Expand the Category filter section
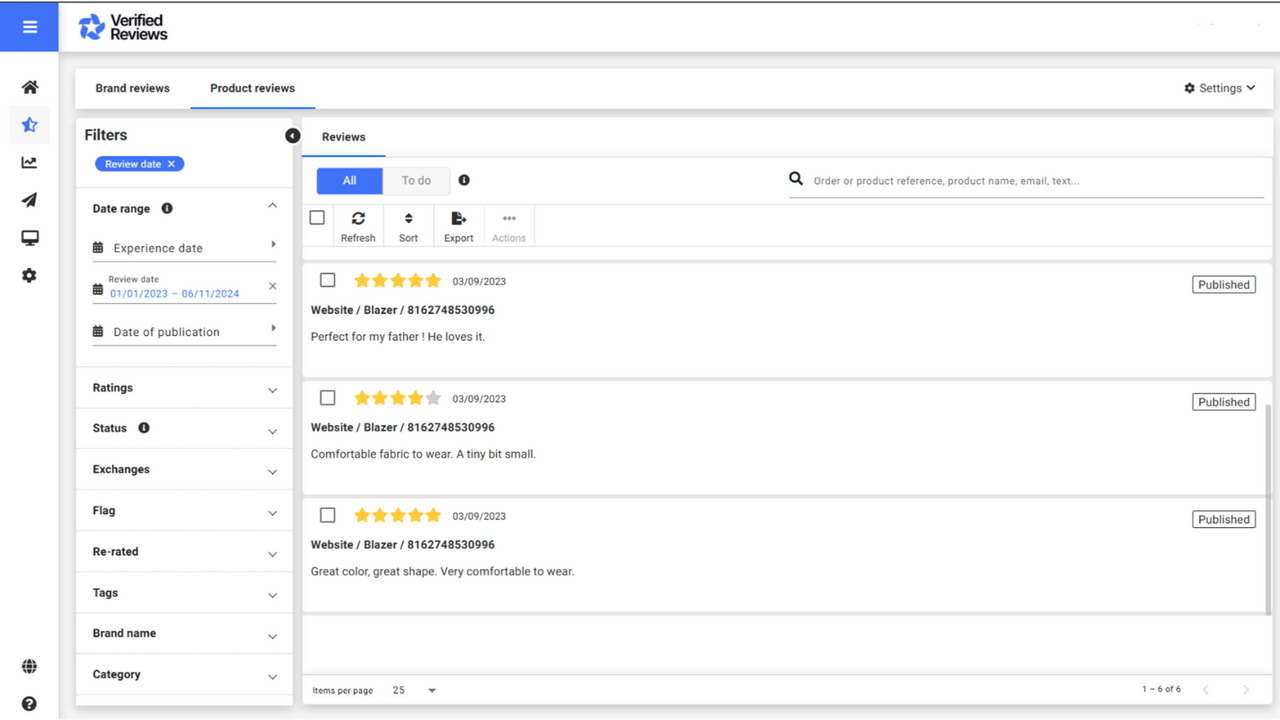Screen dimensions: 1280x720 184,674
